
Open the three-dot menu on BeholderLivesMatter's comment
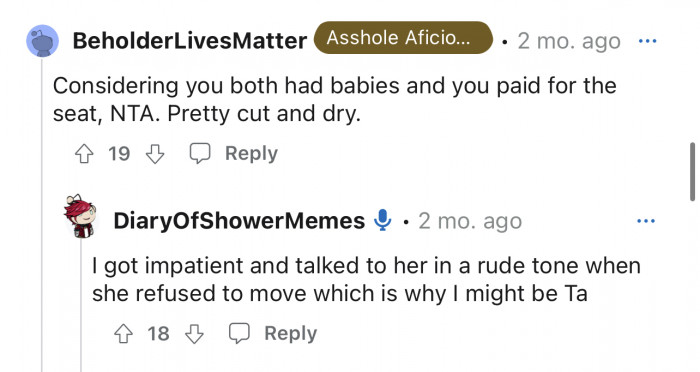(x=647, y=41)
